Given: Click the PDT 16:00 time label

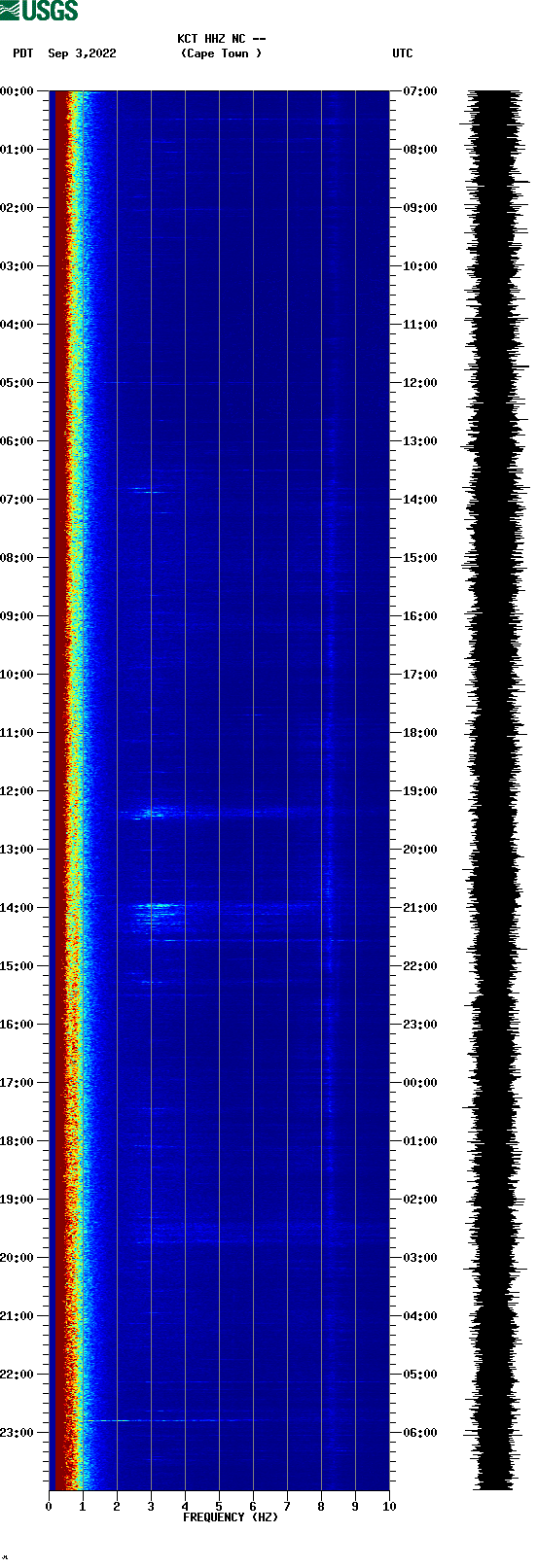Looking at the screenshot, I should click(18, 1025).
